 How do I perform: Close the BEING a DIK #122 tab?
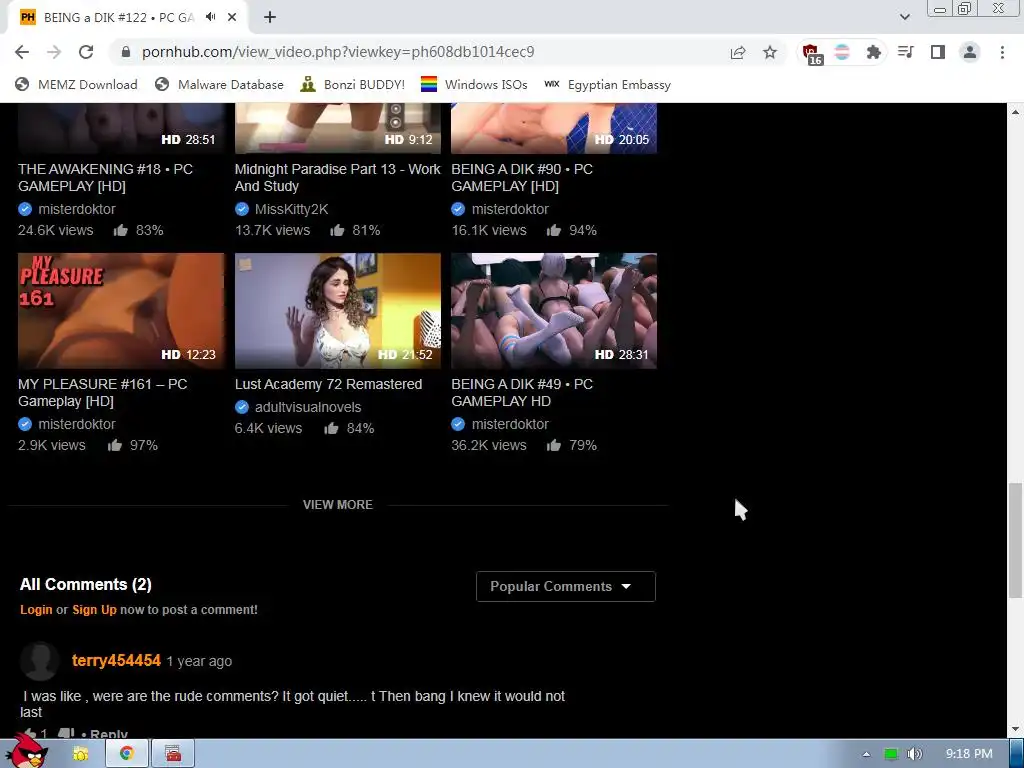coord(232,17)
